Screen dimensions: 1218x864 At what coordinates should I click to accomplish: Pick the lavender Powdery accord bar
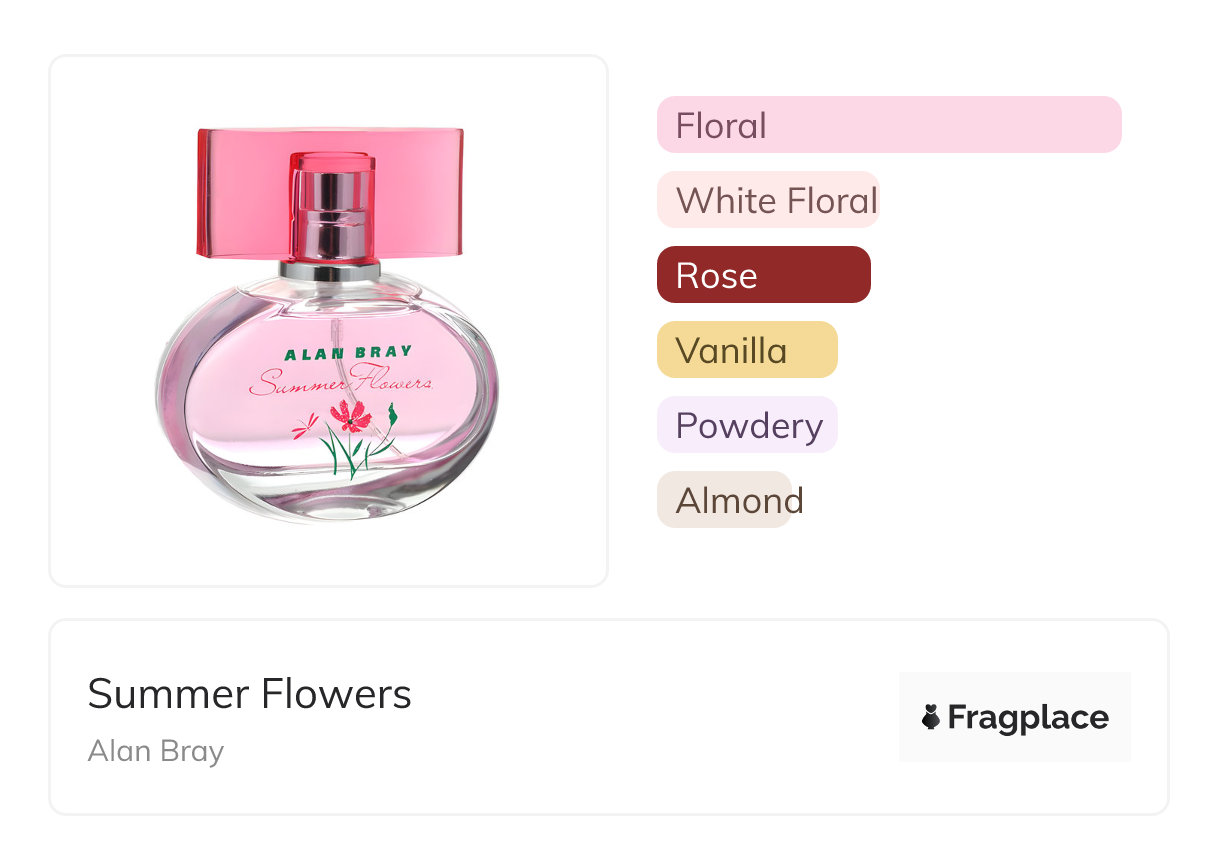[746, 425]
